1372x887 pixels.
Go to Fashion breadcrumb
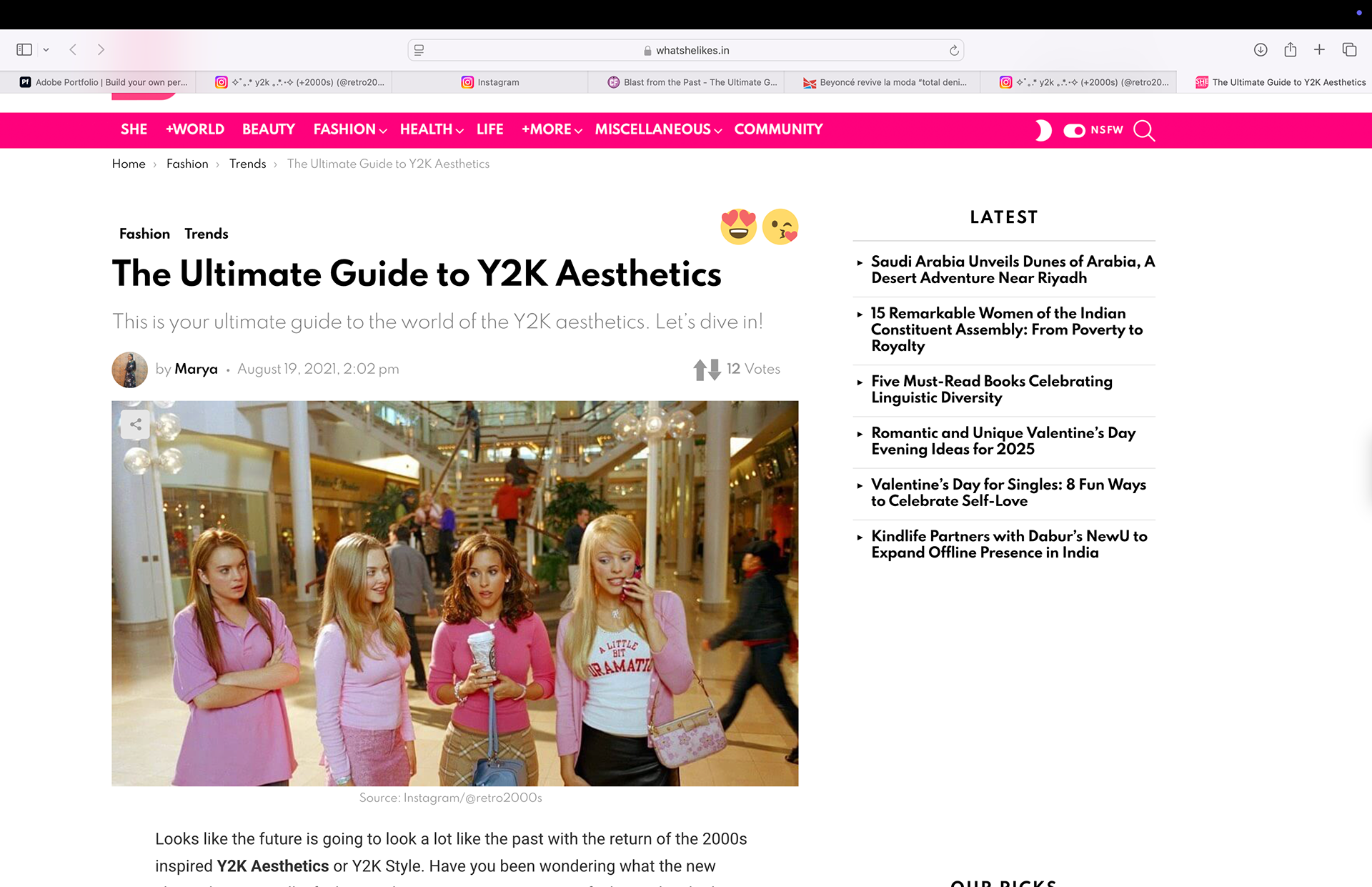point(187,164)
